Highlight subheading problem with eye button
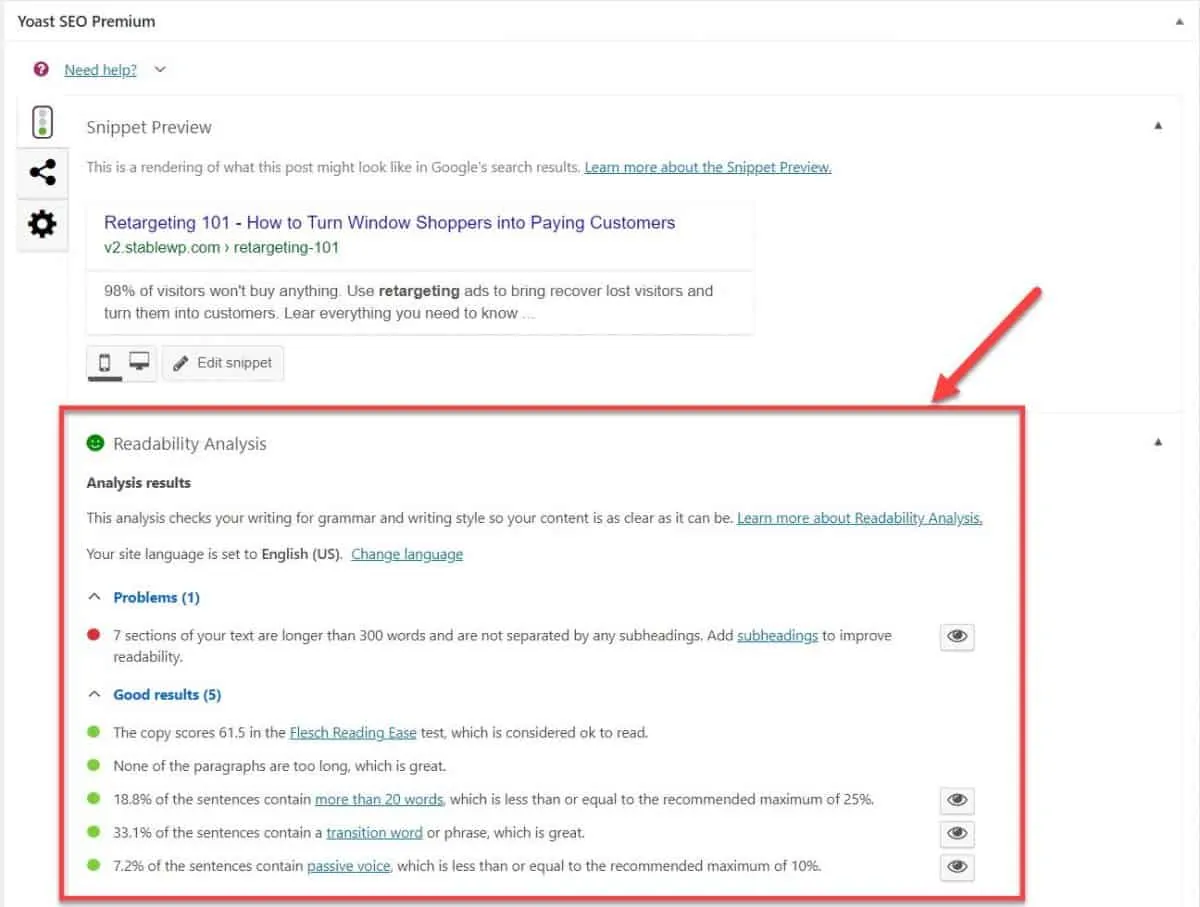 click(x=957, y=637)
